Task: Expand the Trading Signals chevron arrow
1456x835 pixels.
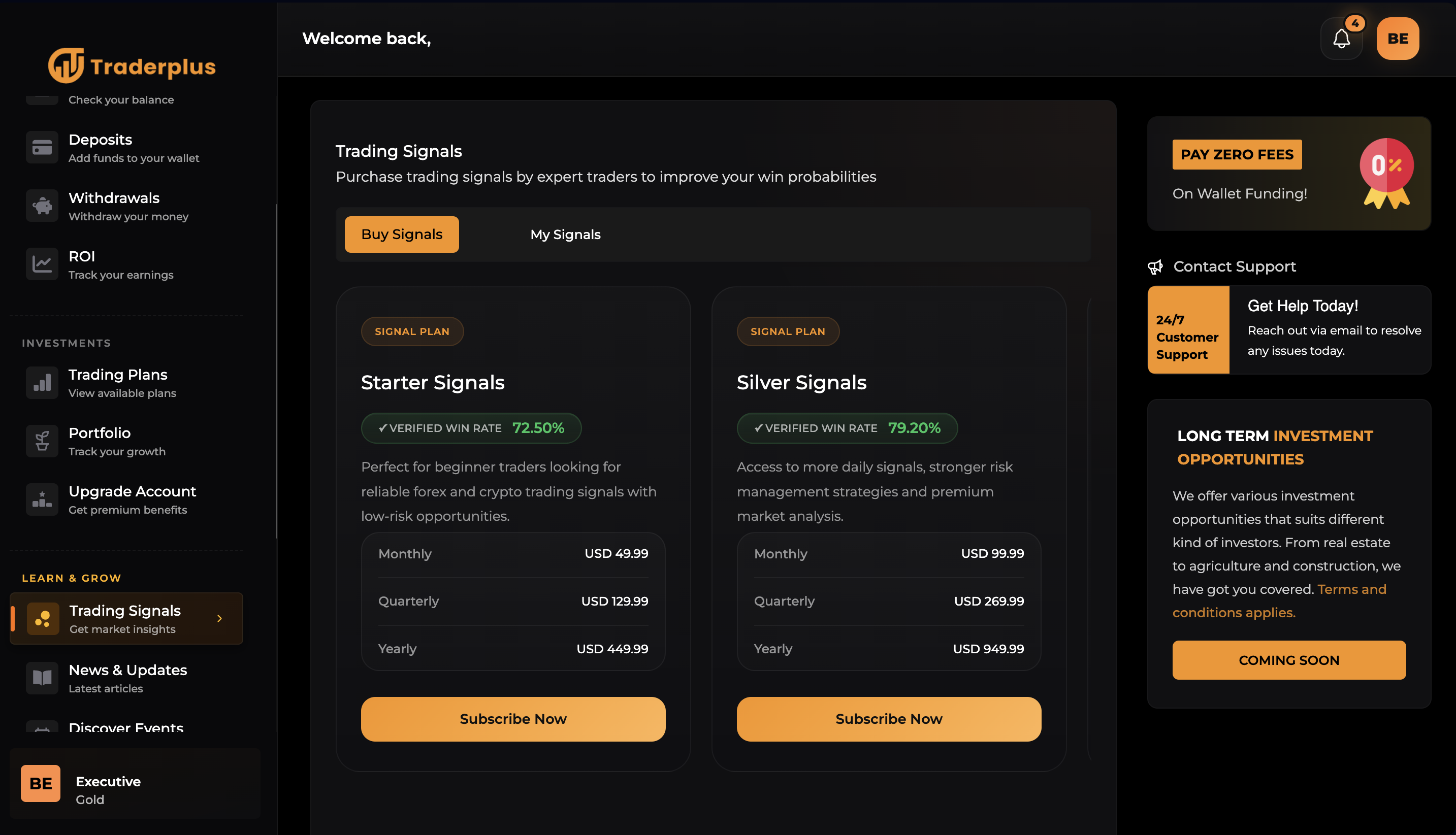Action: [220, 618]
